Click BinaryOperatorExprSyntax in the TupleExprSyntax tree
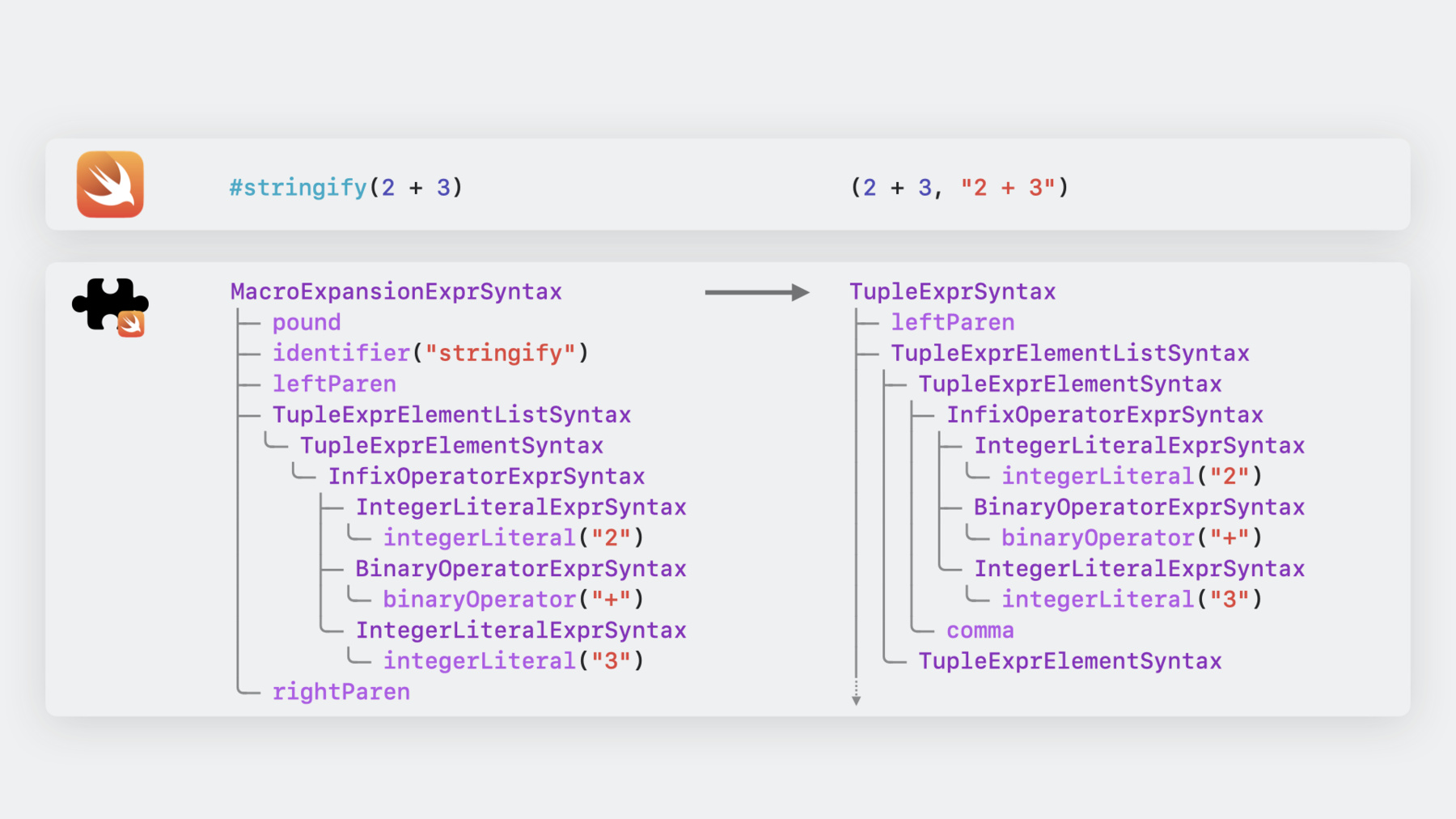 click(x=1140, y=507)
